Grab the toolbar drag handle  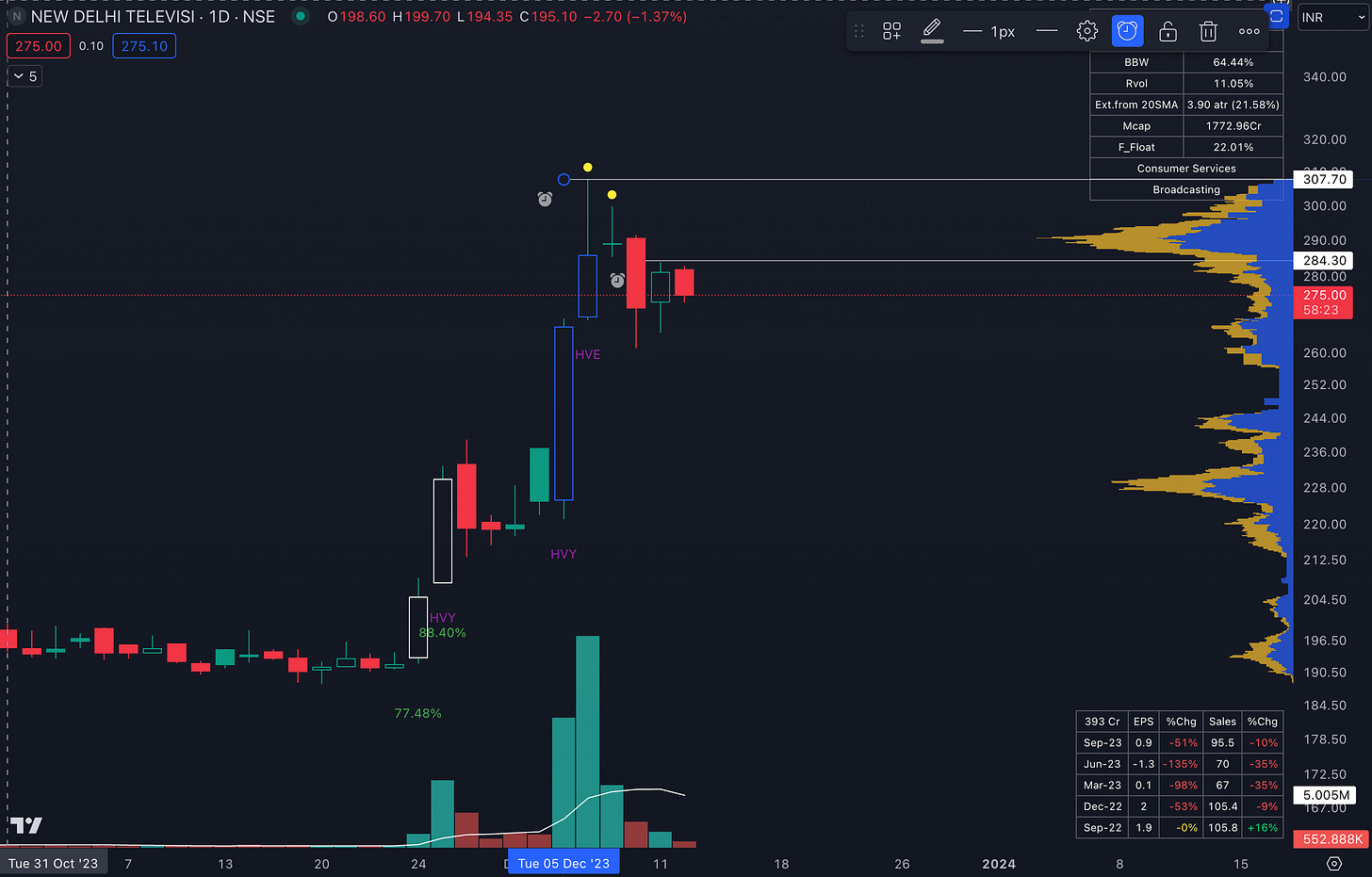tap(858, 31)
